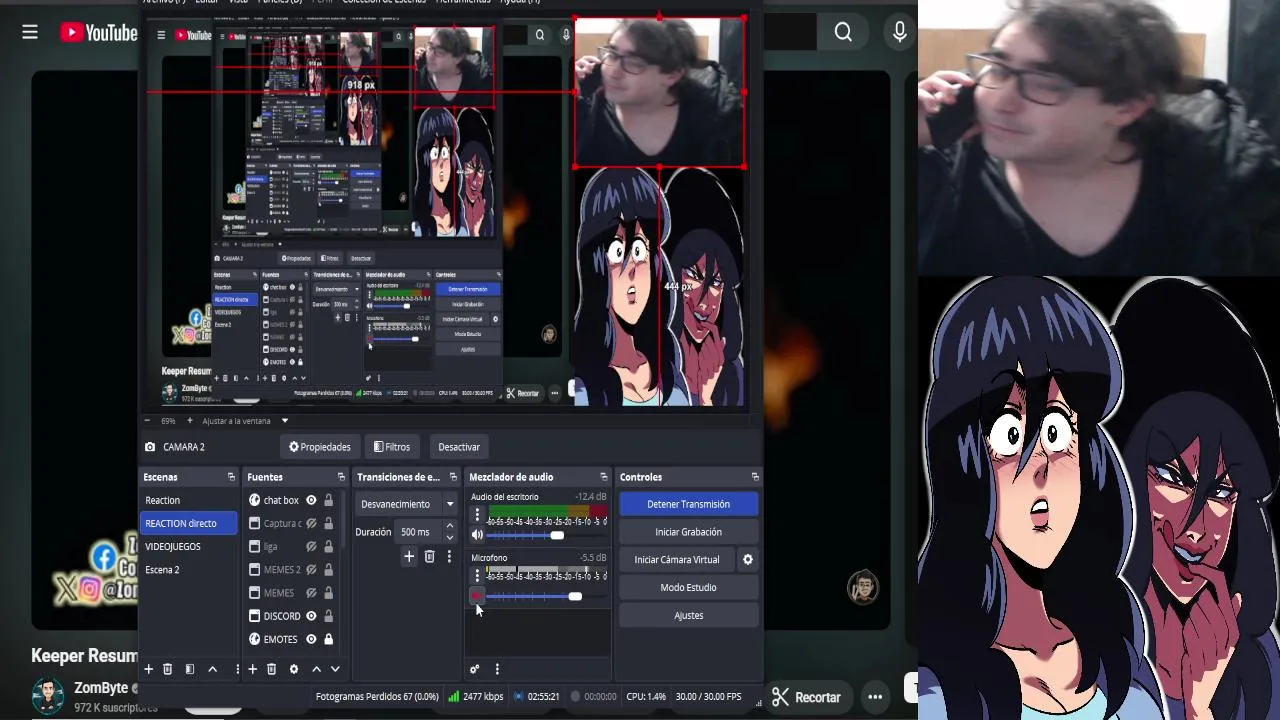Add a new transition with plus icon
1280x720 pixels.
408,557
